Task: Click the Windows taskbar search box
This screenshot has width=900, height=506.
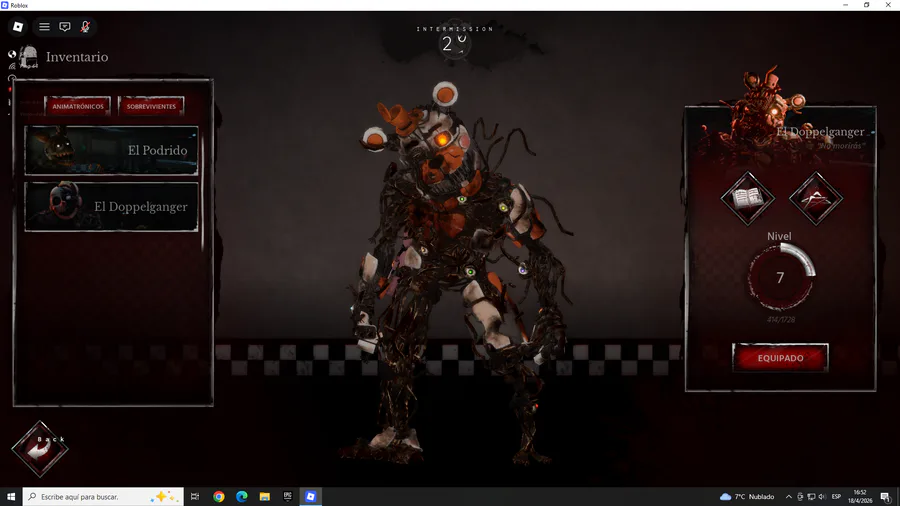Action: pyautogui.click(x=103, y=496)
